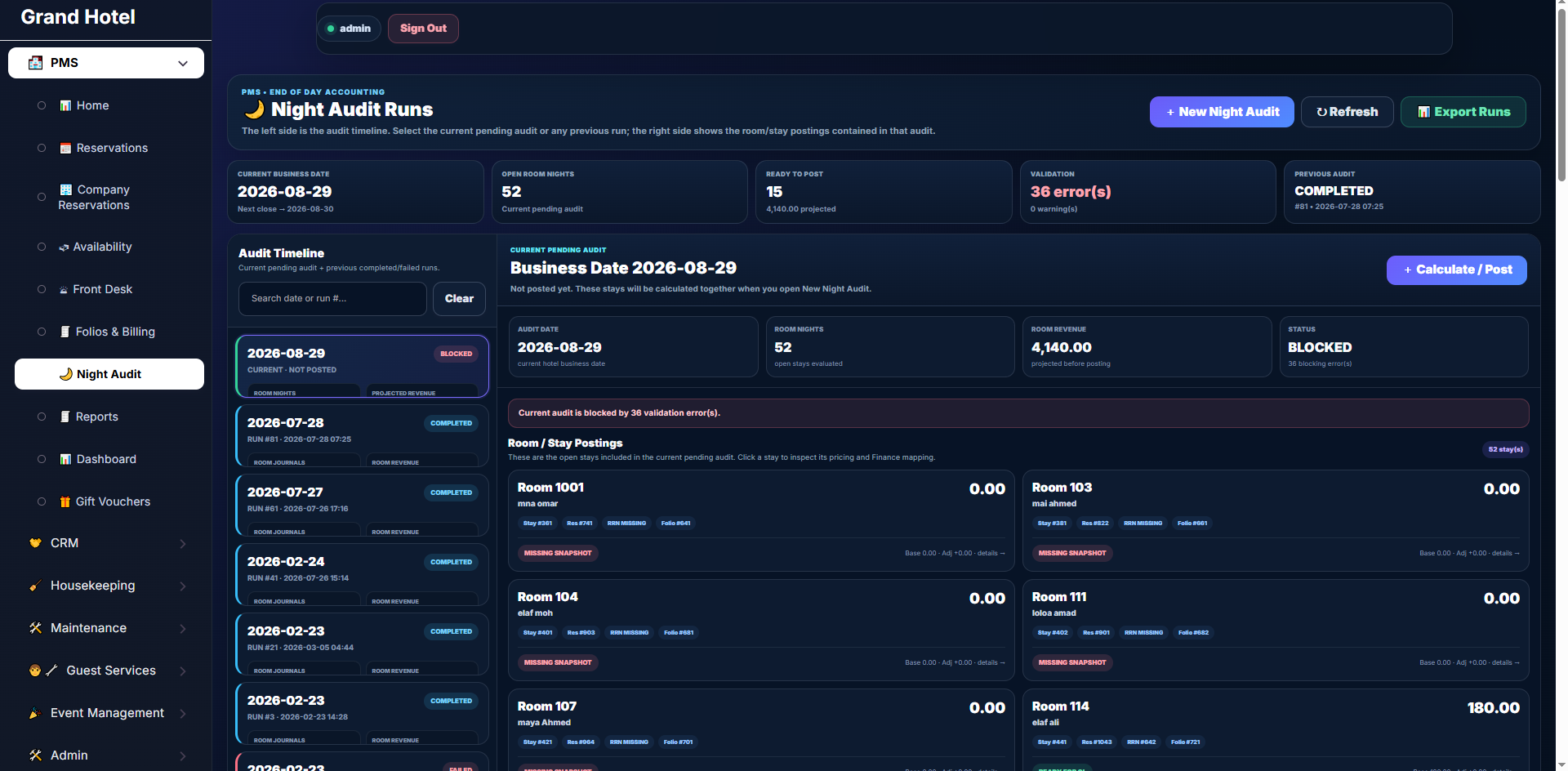Expand the Event Management section chevron
Viewport: 1568px width, 771px height.
point(183,713)
